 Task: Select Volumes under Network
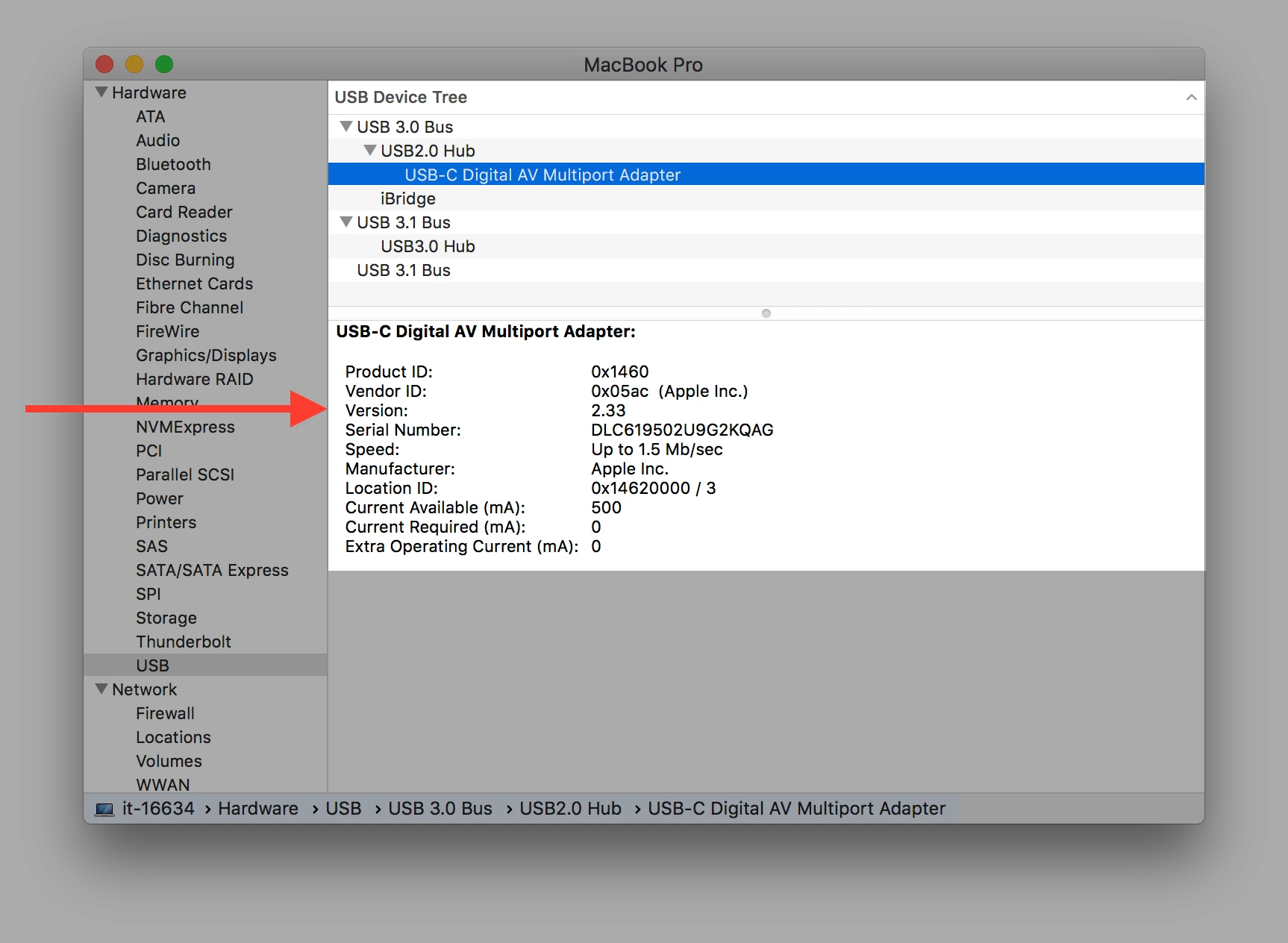(169, 762)
